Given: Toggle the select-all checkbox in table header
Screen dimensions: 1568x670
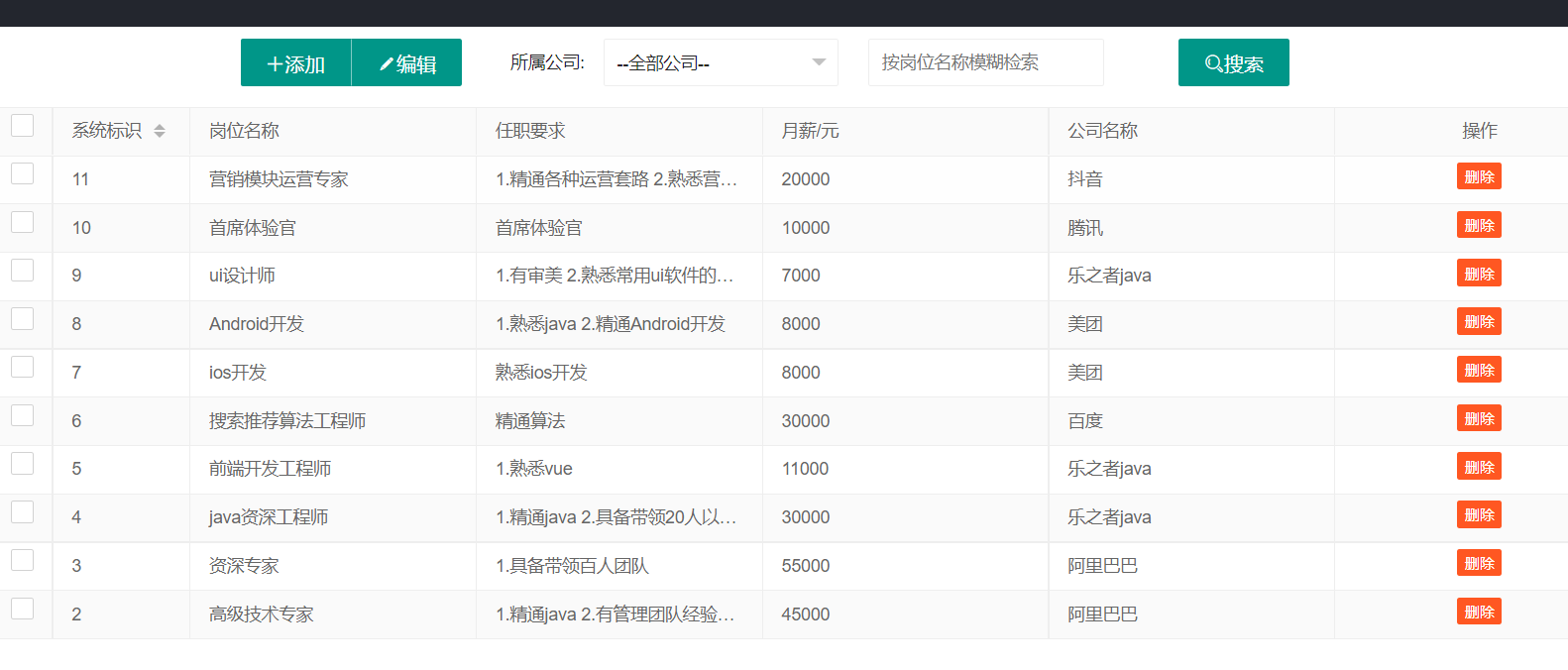Looking at the screenshot, I should (x=23, y=126).
